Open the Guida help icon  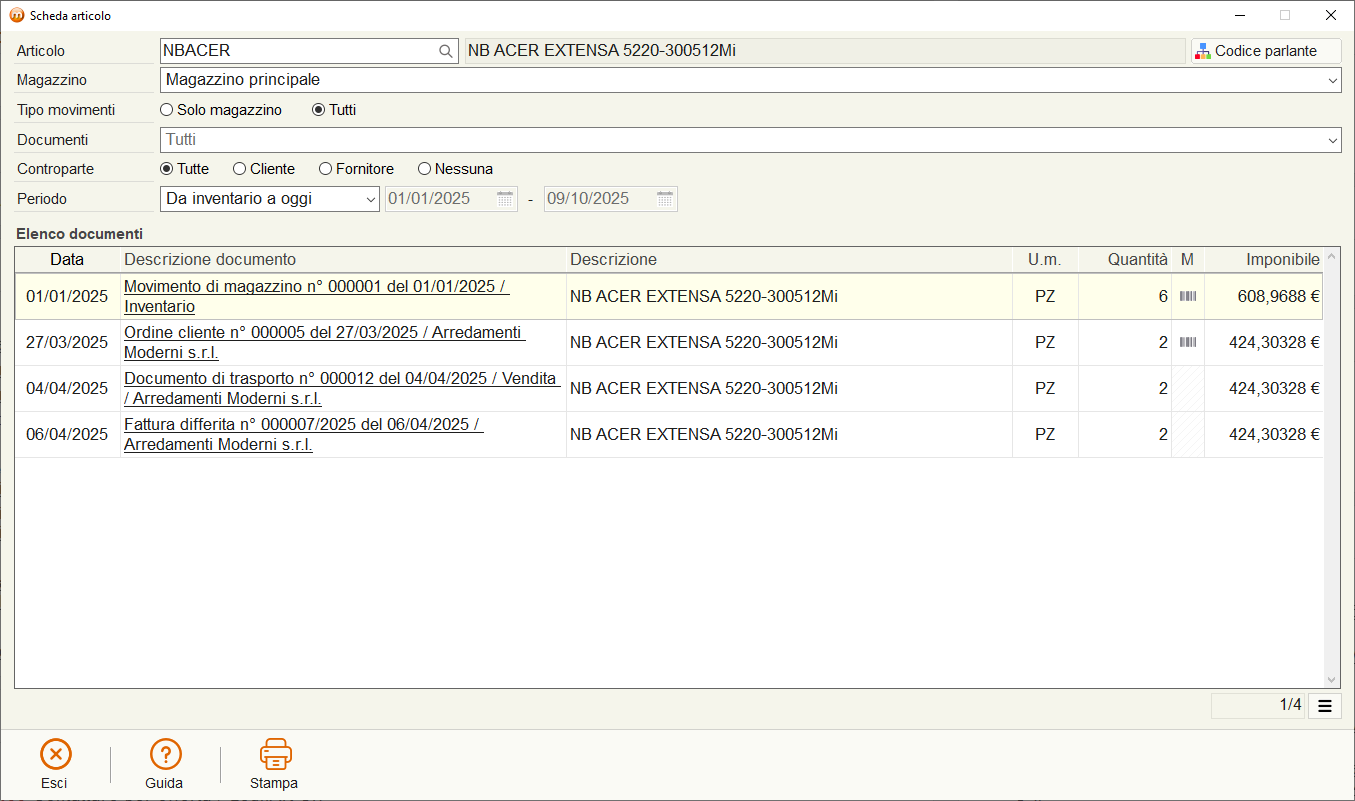coord(165,754)
